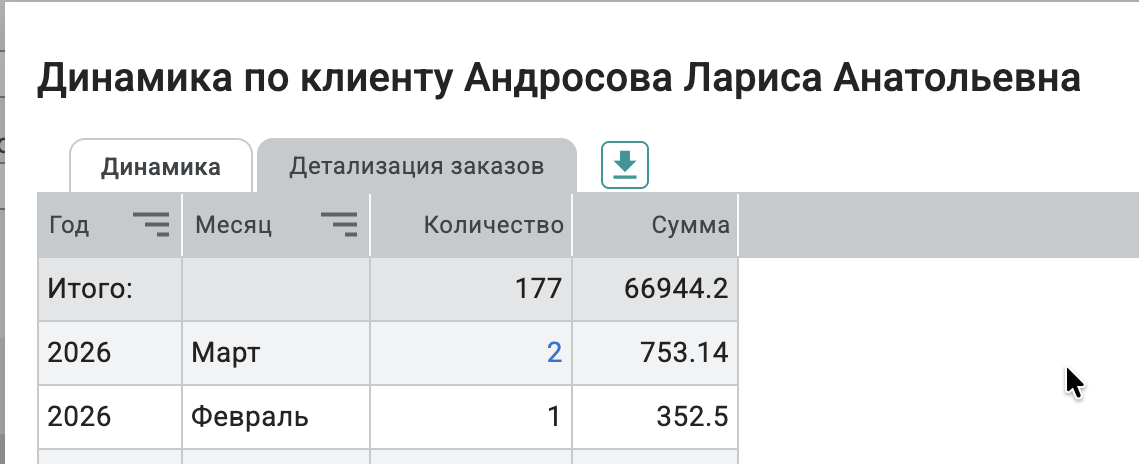Open the Месяц column filter icon
Viewport: 1139px width, 464px height.
click(338, 225)
